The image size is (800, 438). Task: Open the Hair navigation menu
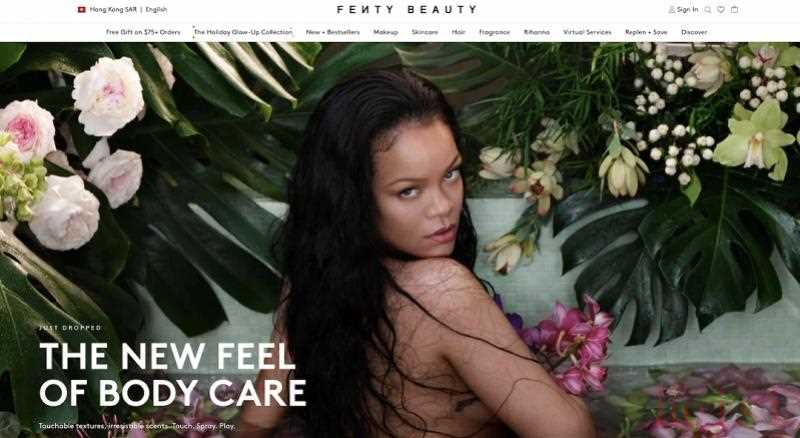tap(459, 32)
